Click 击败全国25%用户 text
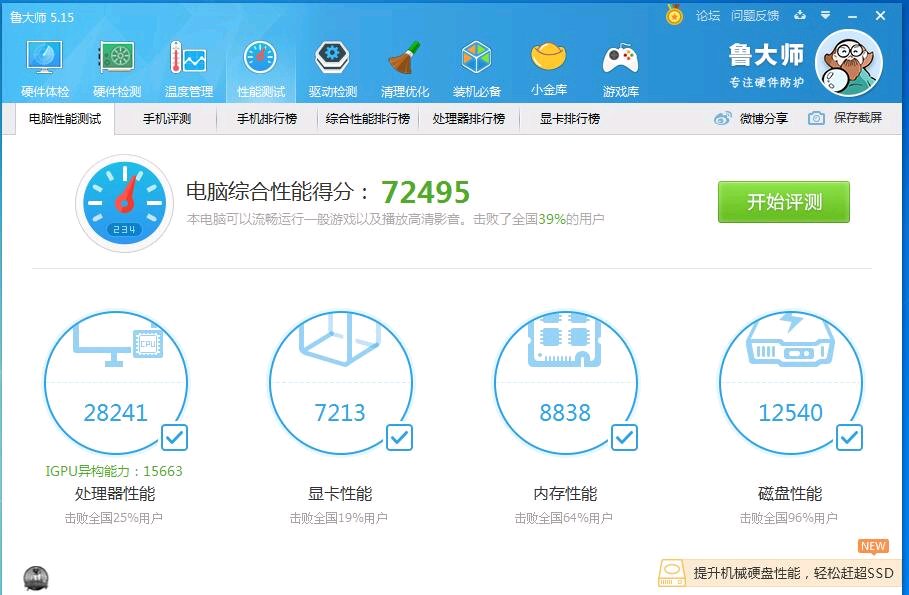This screenshot has height=595, width=909. coord(114,518)
